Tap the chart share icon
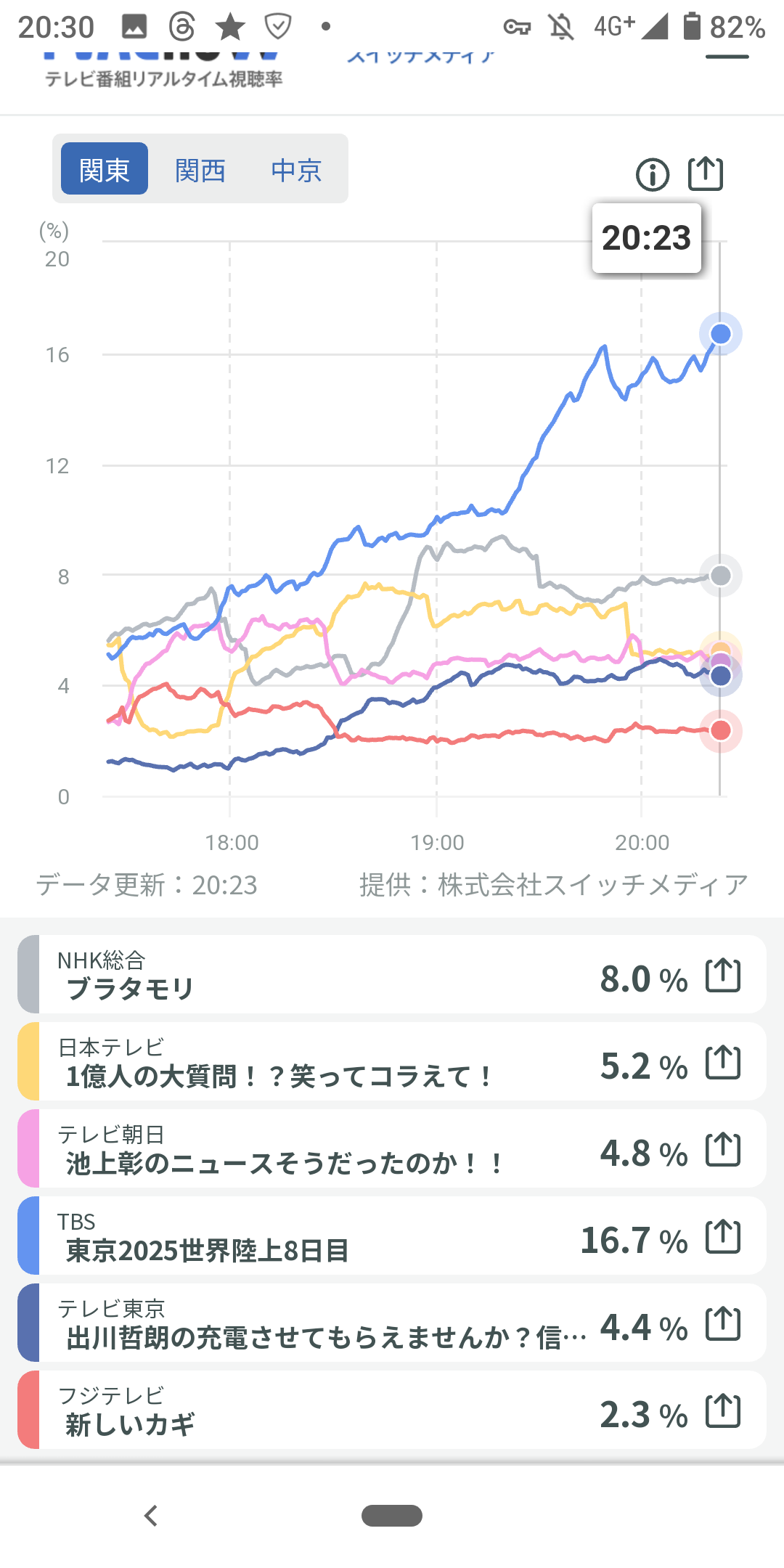This screenshot has height=1568, width=784. pyautogui.click(x=705, y=174)
